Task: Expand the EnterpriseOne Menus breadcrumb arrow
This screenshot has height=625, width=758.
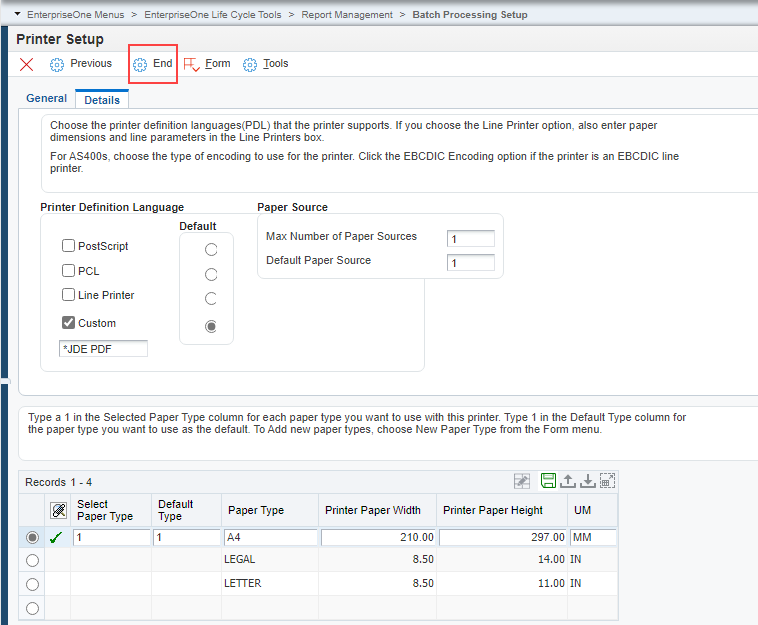Action: [17, 14]
